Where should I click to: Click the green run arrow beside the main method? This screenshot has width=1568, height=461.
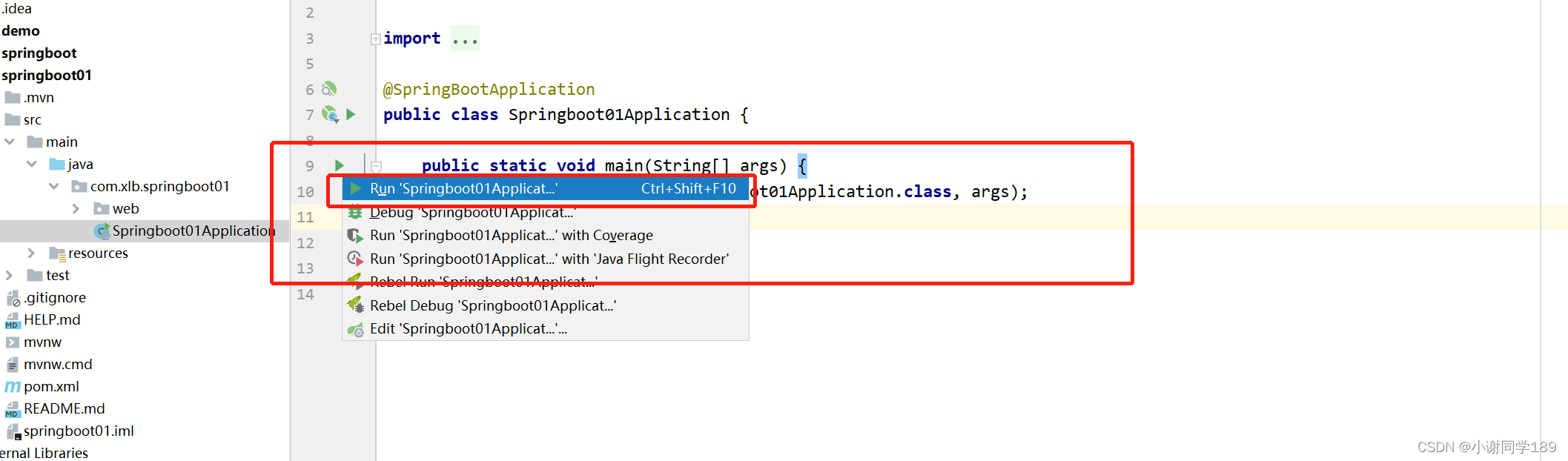click(340, 165)
